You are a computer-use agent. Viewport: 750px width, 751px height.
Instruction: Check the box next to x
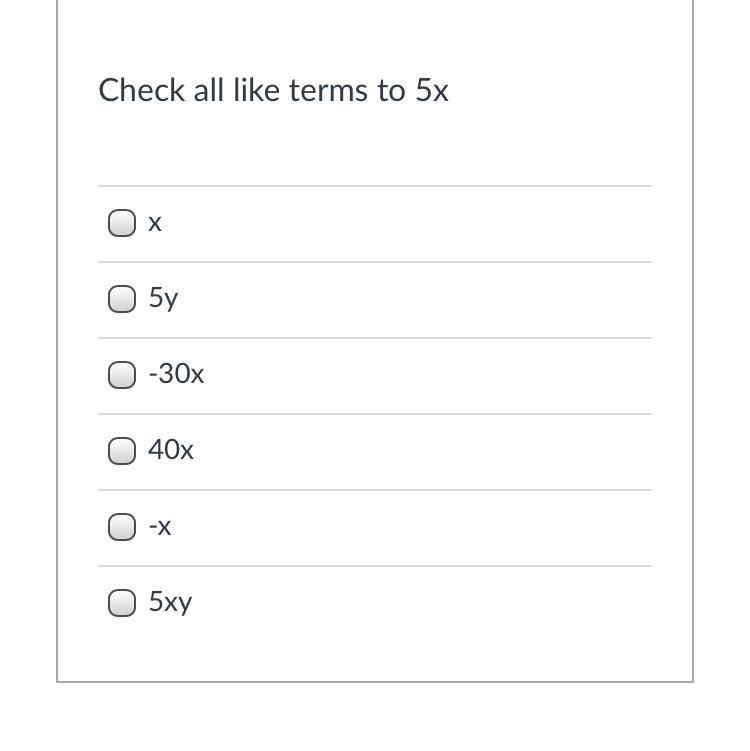[122, 223]
